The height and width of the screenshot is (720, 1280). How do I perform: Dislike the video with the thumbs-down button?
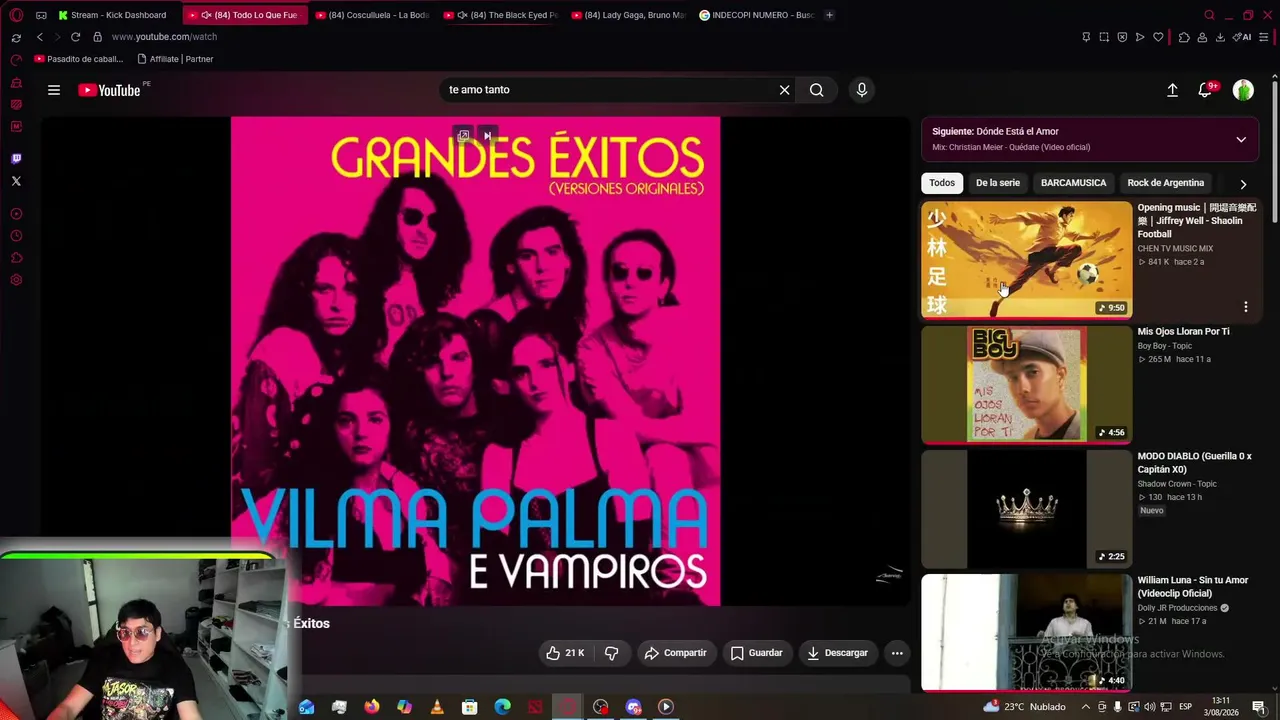click(612, 653)
